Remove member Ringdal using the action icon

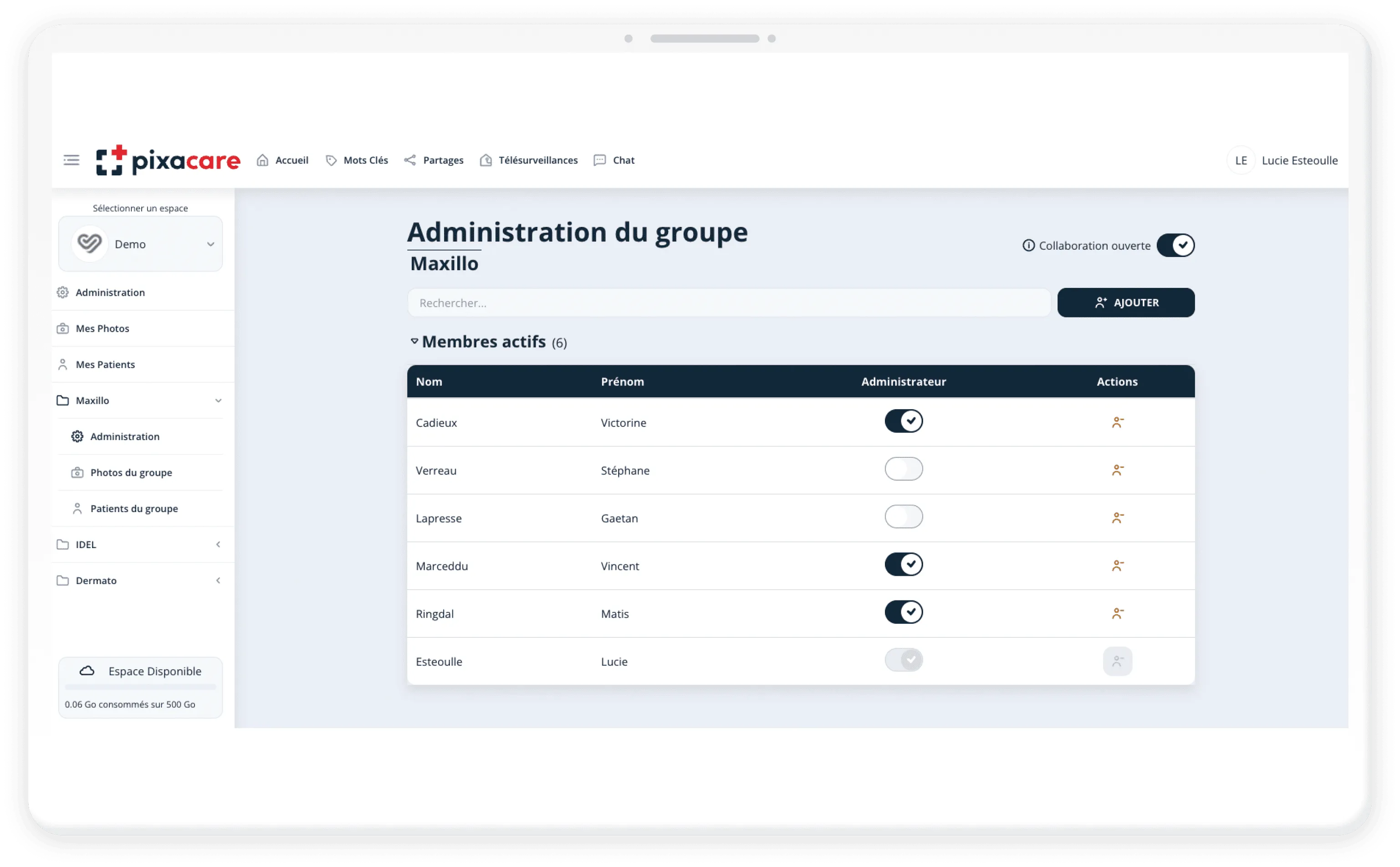pyautogui.click(x=1118, y=614)
